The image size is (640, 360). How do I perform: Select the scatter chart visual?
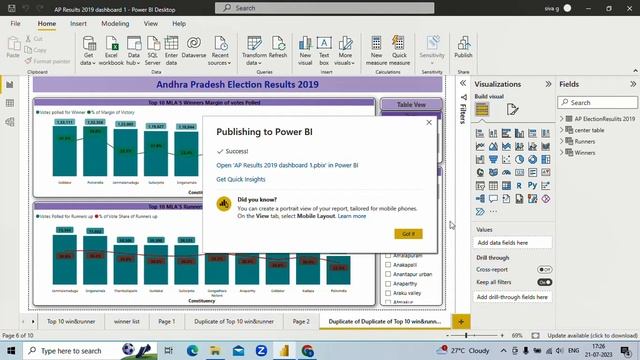506,159
